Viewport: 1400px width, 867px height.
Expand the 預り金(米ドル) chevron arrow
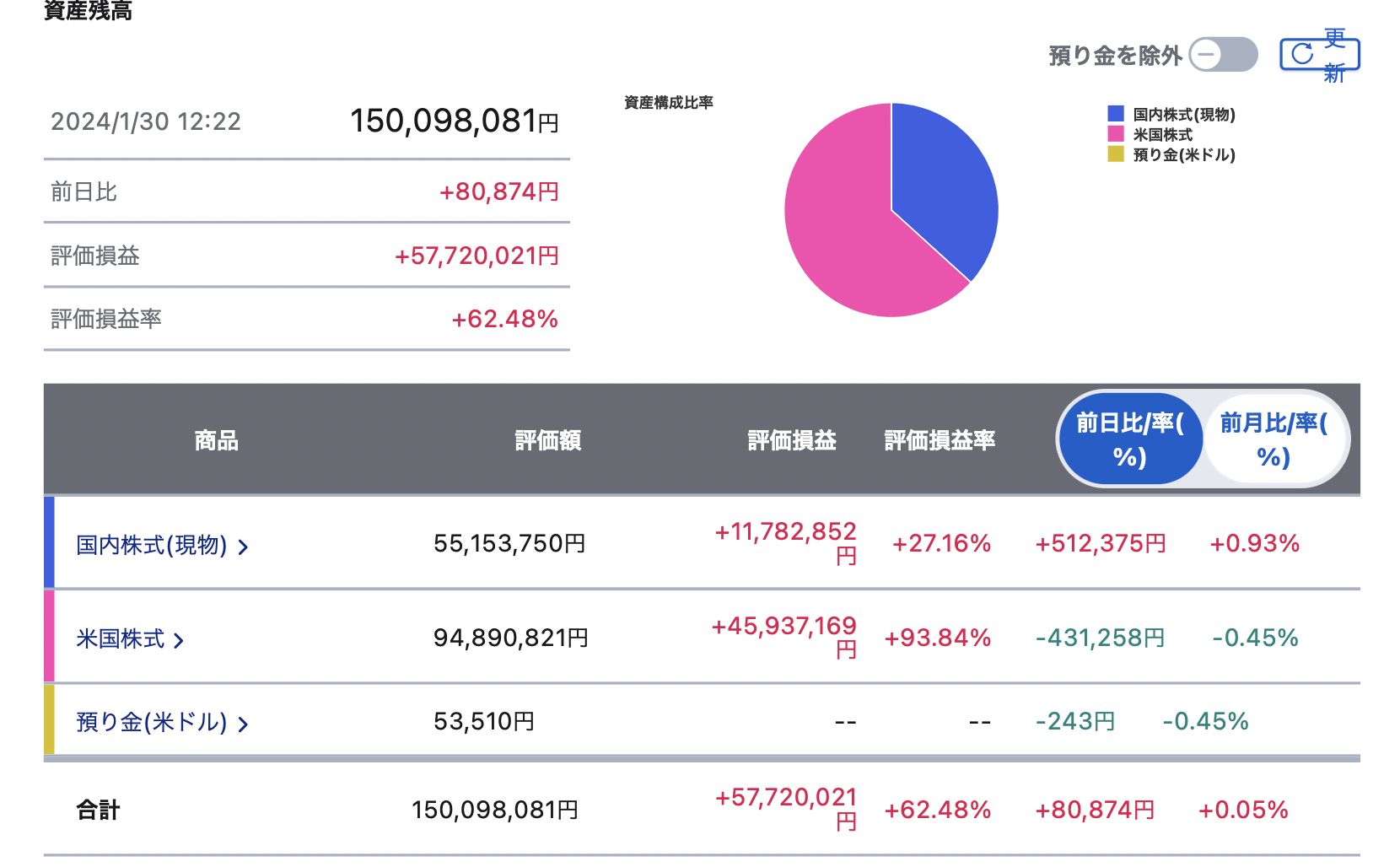pyautogui.click(x=243, y=724)
